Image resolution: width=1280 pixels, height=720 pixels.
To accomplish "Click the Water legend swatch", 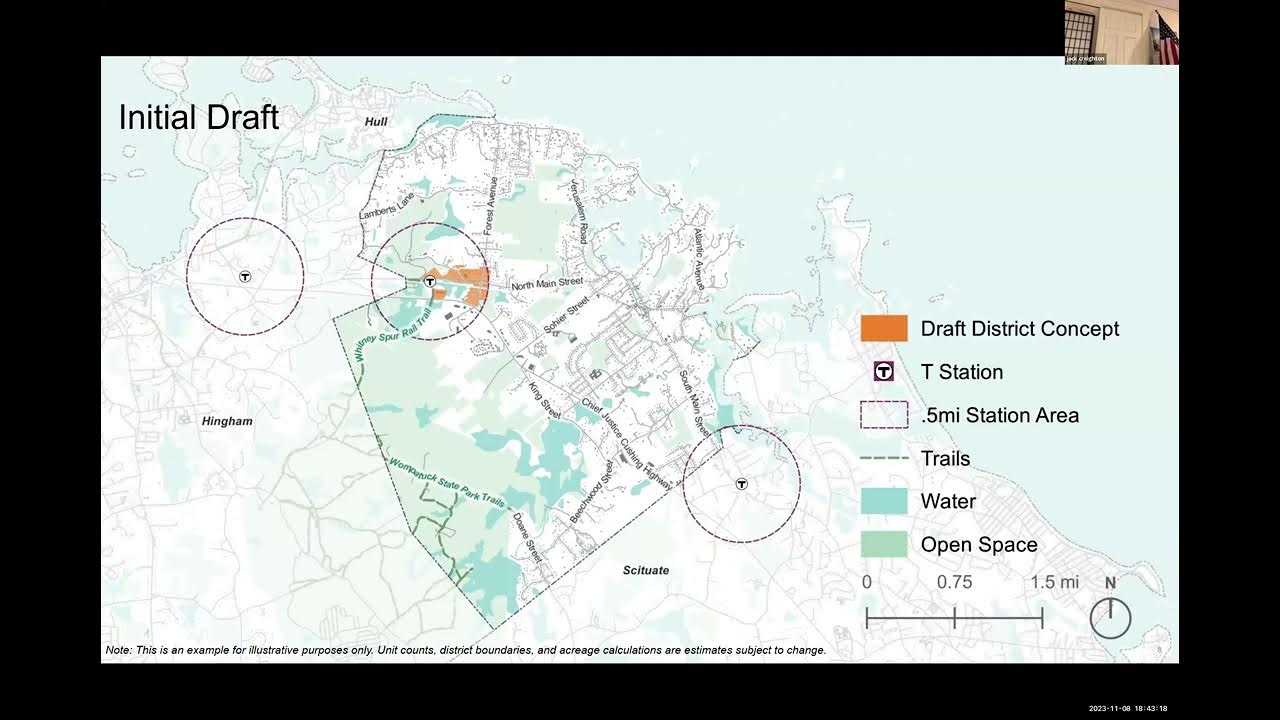I will click(884, 501).
